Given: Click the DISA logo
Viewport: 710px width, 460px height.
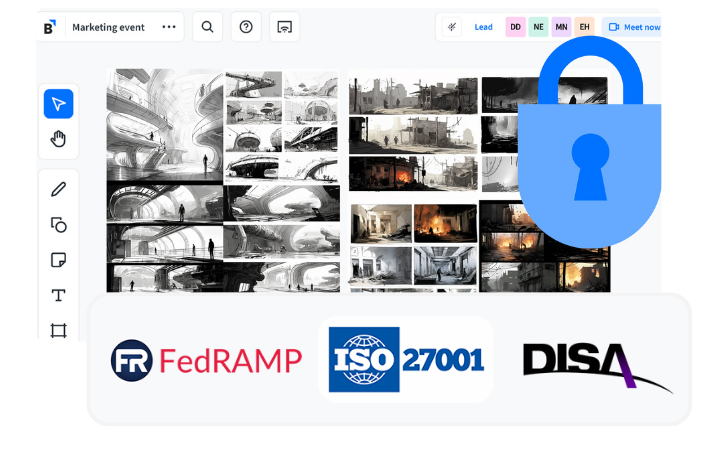Looking at the screenshot, I should pyautogui.click(x=597, y=366).
